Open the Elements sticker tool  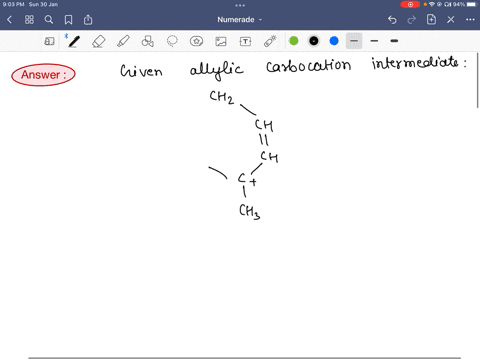coord(196,41)
